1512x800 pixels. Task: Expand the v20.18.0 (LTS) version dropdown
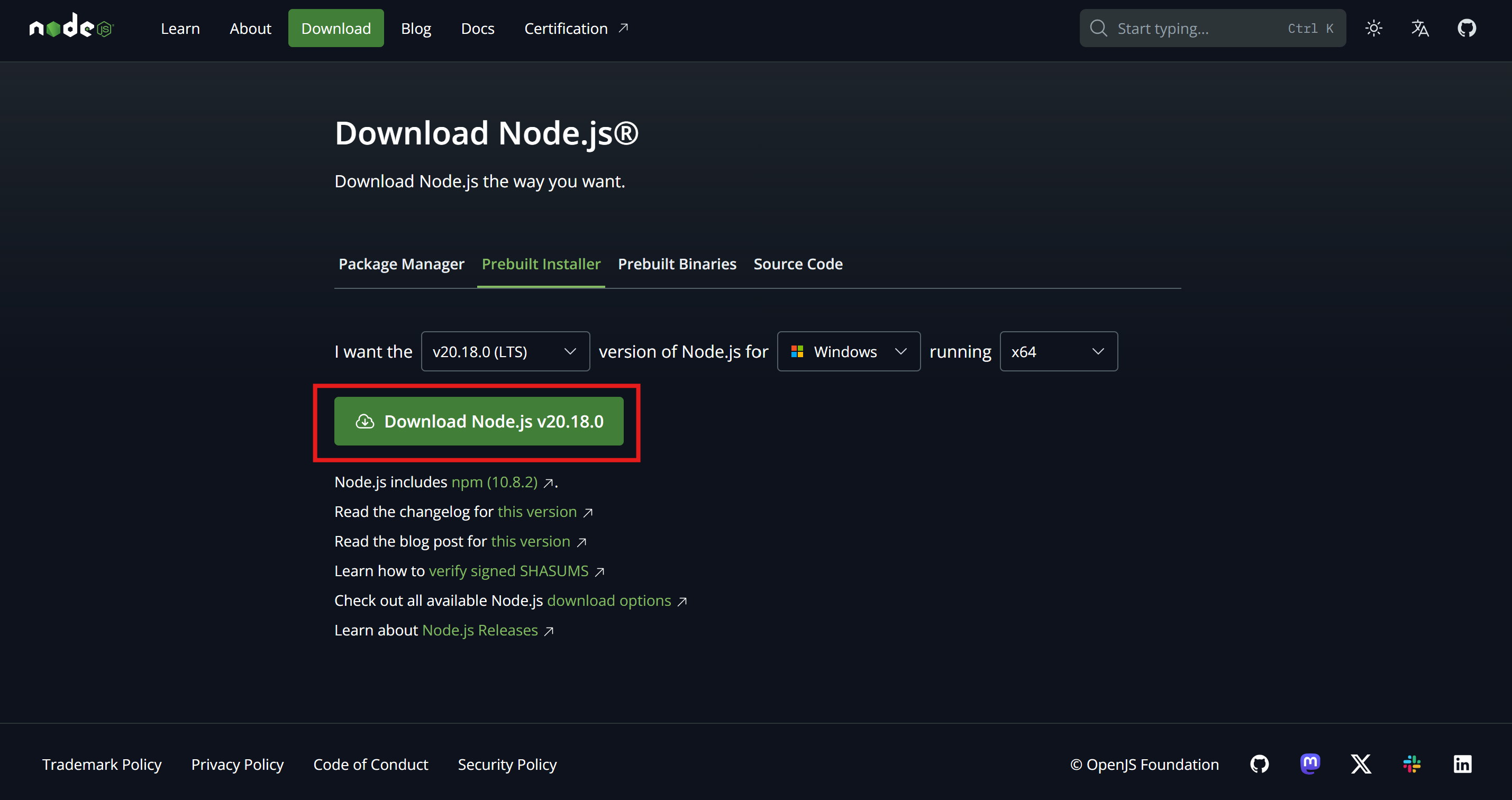(x=505, y=351)
